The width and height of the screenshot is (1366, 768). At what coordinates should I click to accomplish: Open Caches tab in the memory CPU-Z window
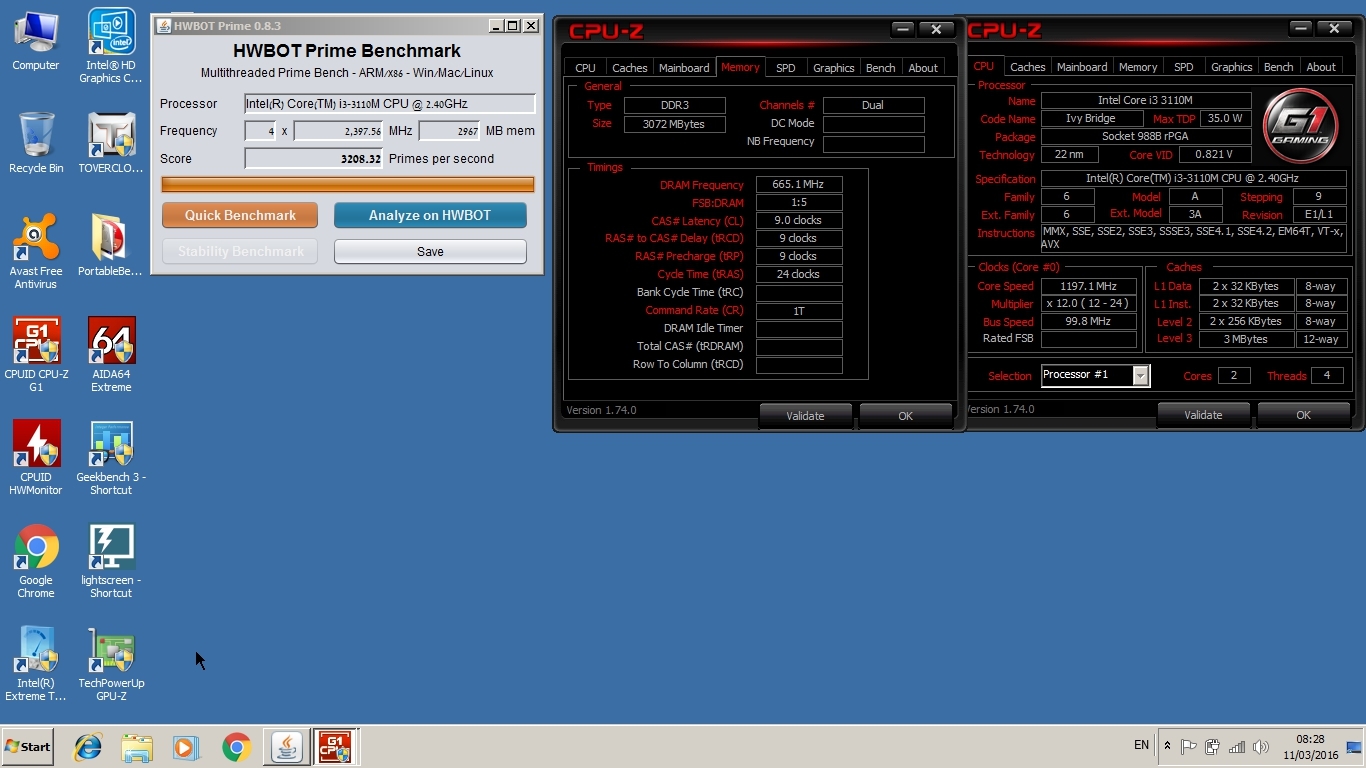point(630,67)
